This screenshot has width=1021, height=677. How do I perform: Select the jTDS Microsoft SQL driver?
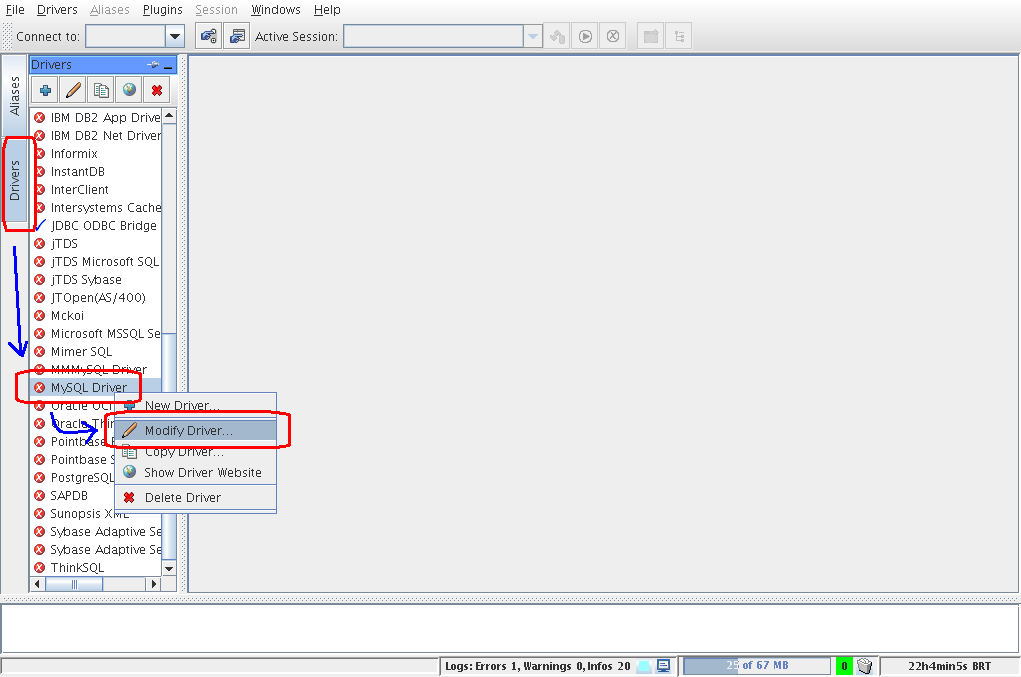(96, 262)
